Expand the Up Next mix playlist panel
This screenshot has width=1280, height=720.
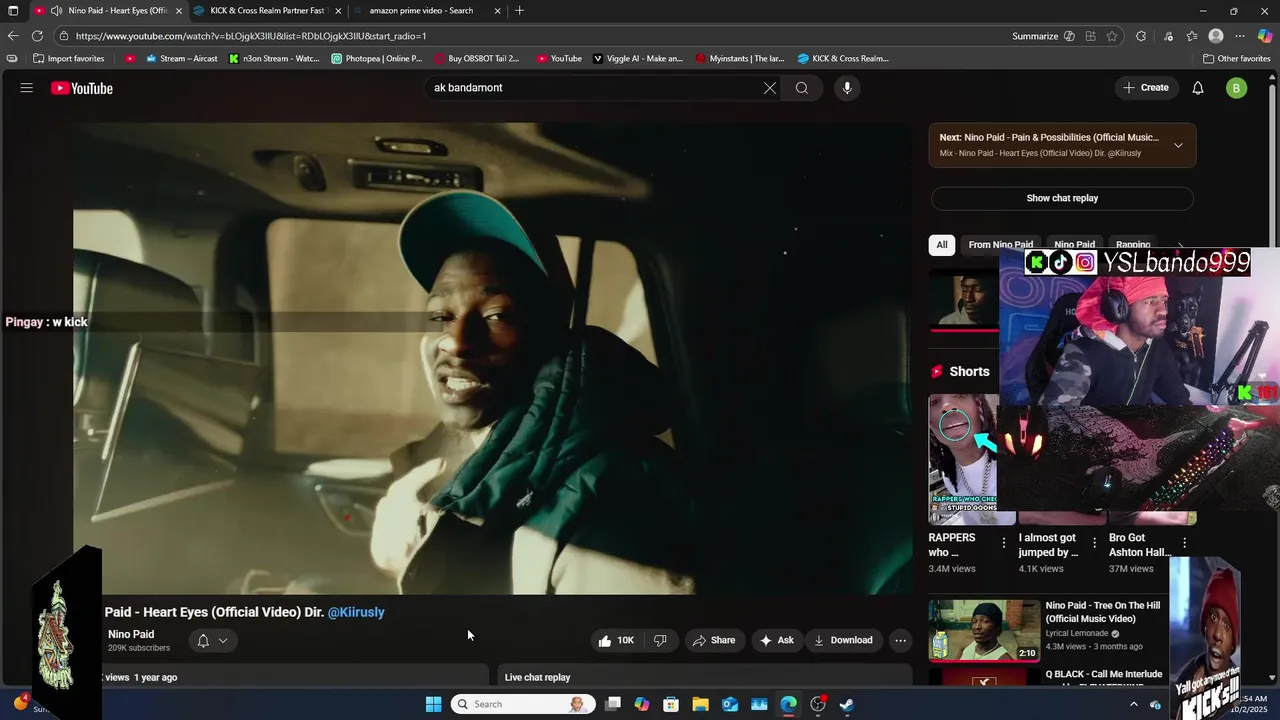(1178, 145)
